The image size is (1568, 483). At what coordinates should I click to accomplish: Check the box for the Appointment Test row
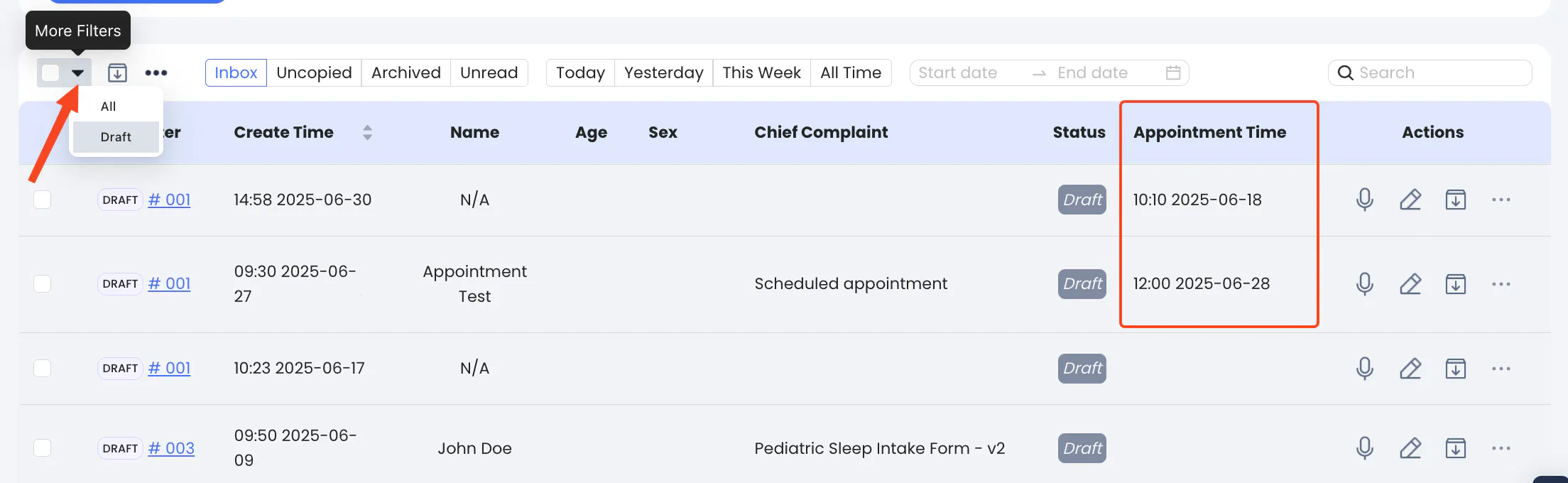[43, 284]
